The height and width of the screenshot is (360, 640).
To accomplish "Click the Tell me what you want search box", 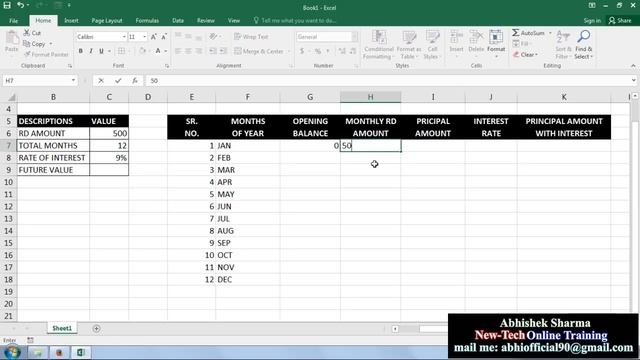I will point(295,20).
